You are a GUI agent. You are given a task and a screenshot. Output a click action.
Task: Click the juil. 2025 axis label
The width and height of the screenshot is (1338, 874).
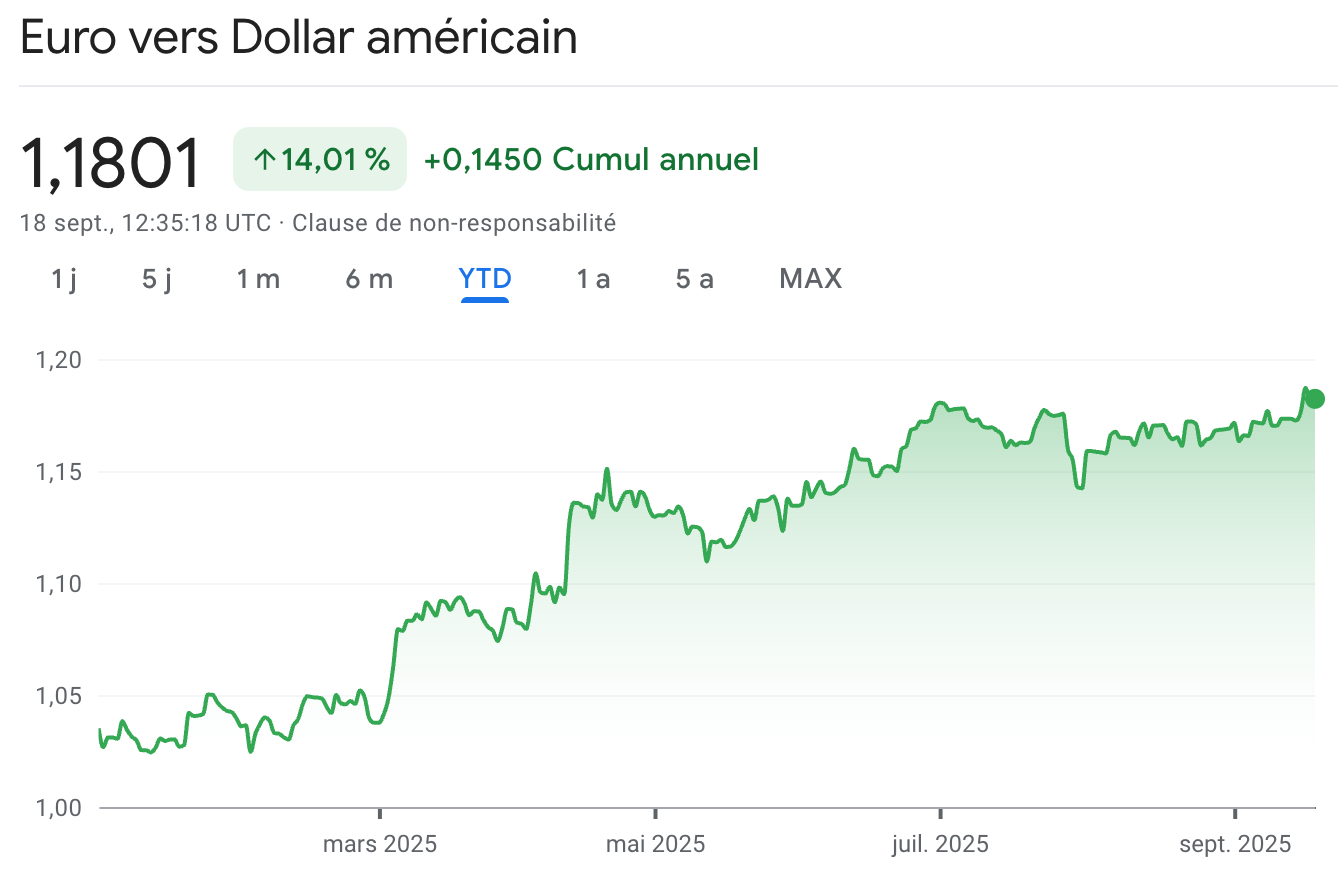click(940, 844)
